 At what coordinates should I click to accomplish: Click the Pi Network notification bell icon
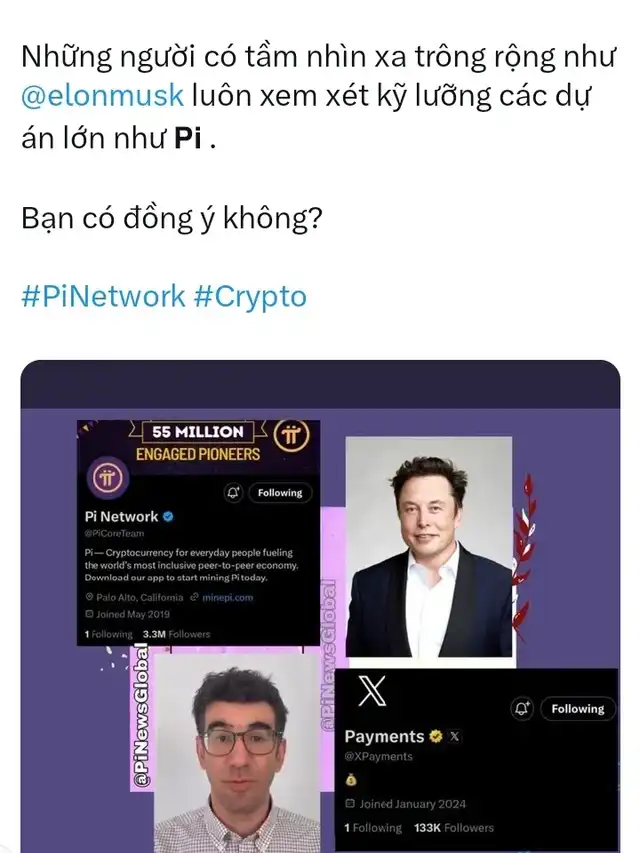coord(233,492)
